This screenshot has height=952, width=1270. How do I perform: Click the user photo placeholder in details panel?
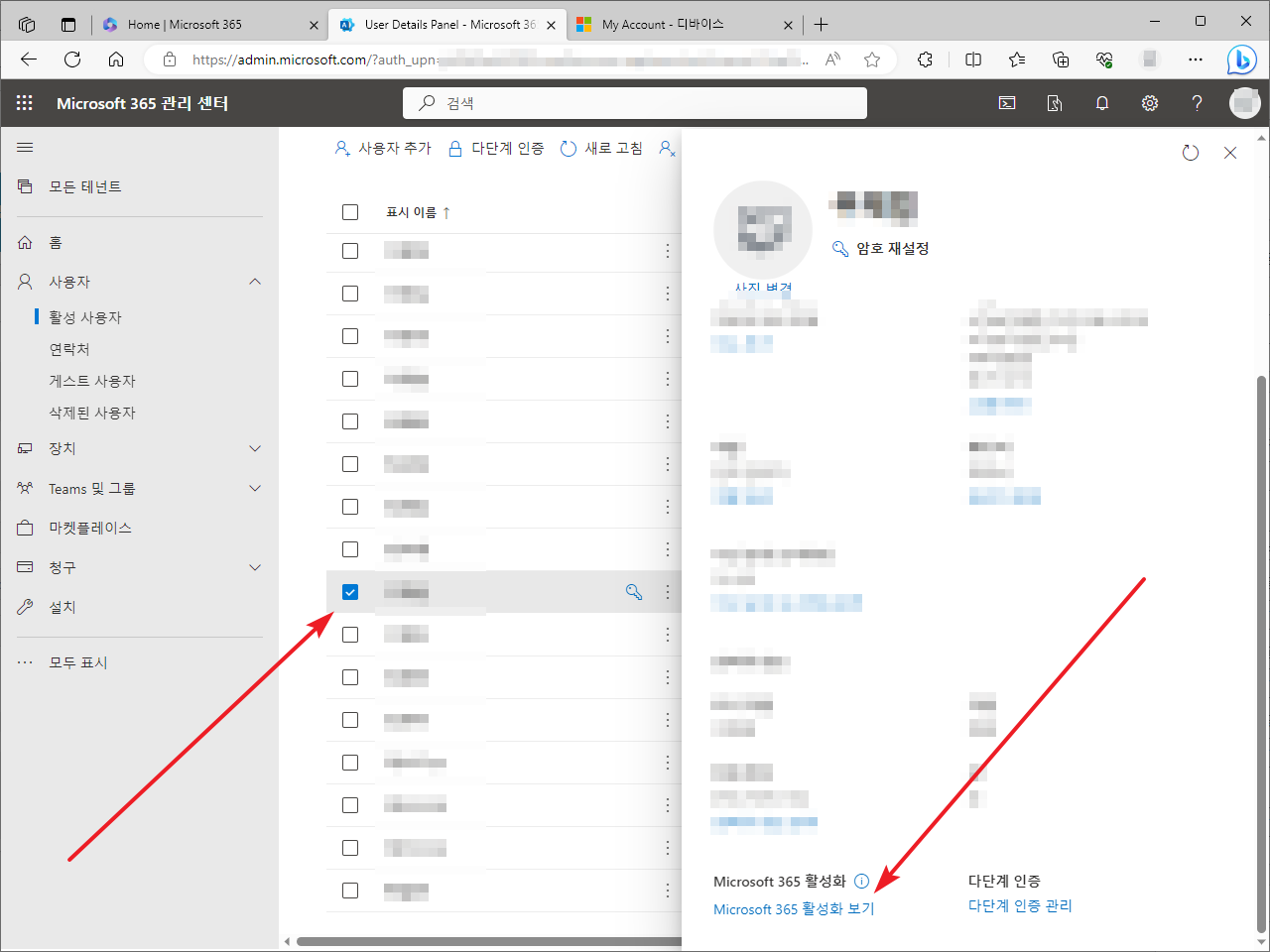tap(763, 230)
